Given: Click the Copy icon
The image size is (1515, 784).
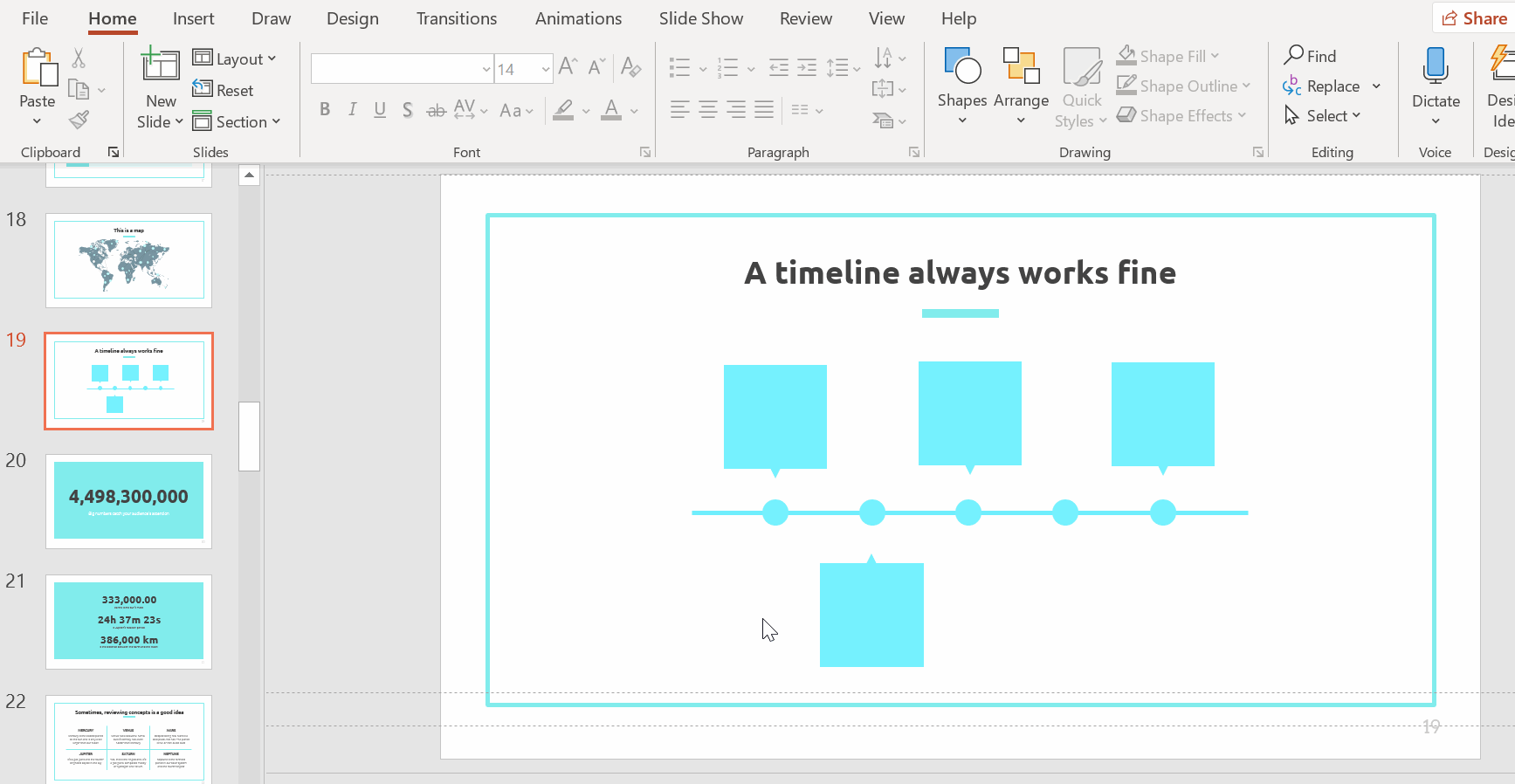Looking at the screenshot, I should tap(79, 89).
